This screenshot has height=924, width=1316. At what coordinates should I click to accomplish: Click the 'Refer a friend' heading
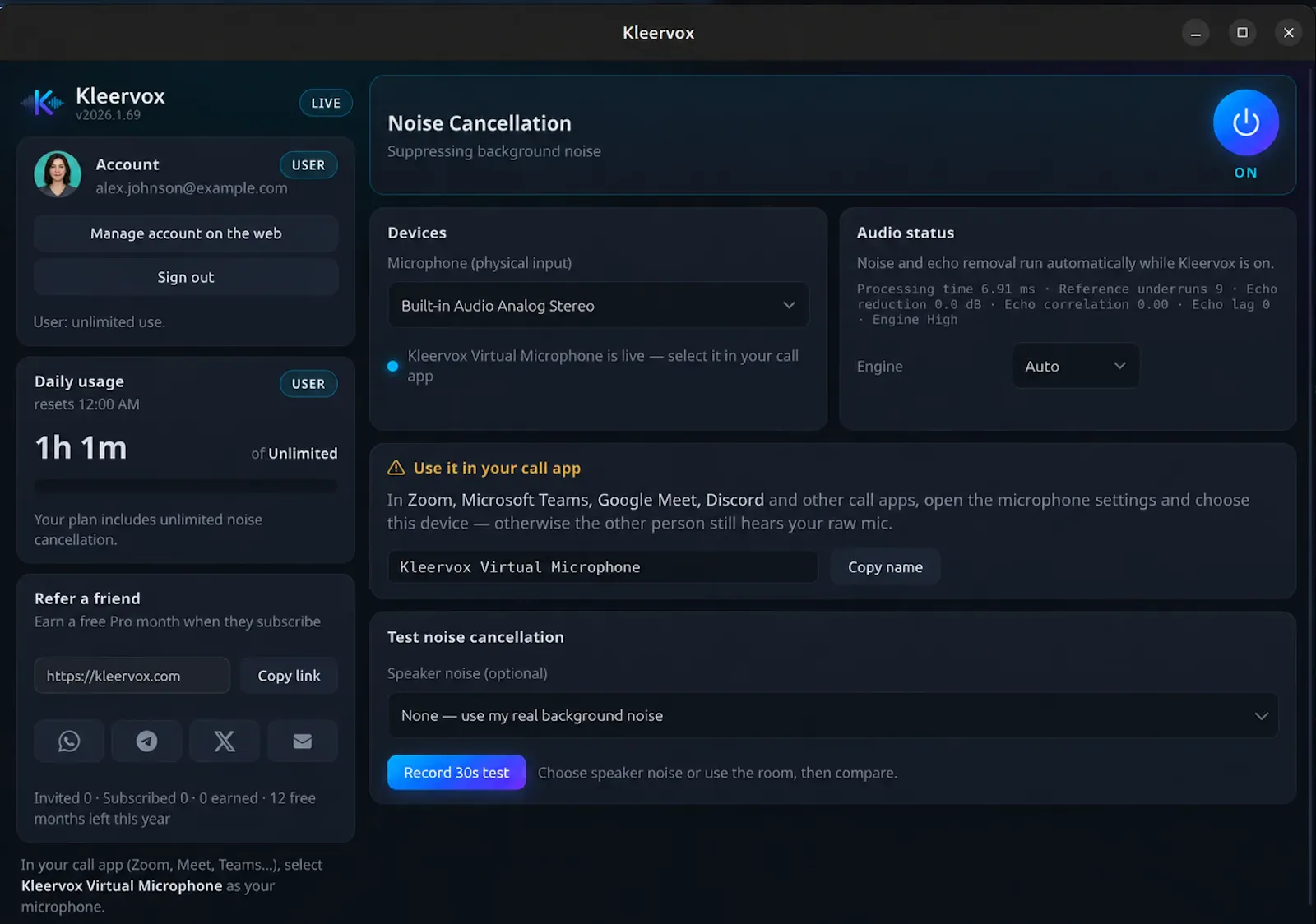coord(87,598)
